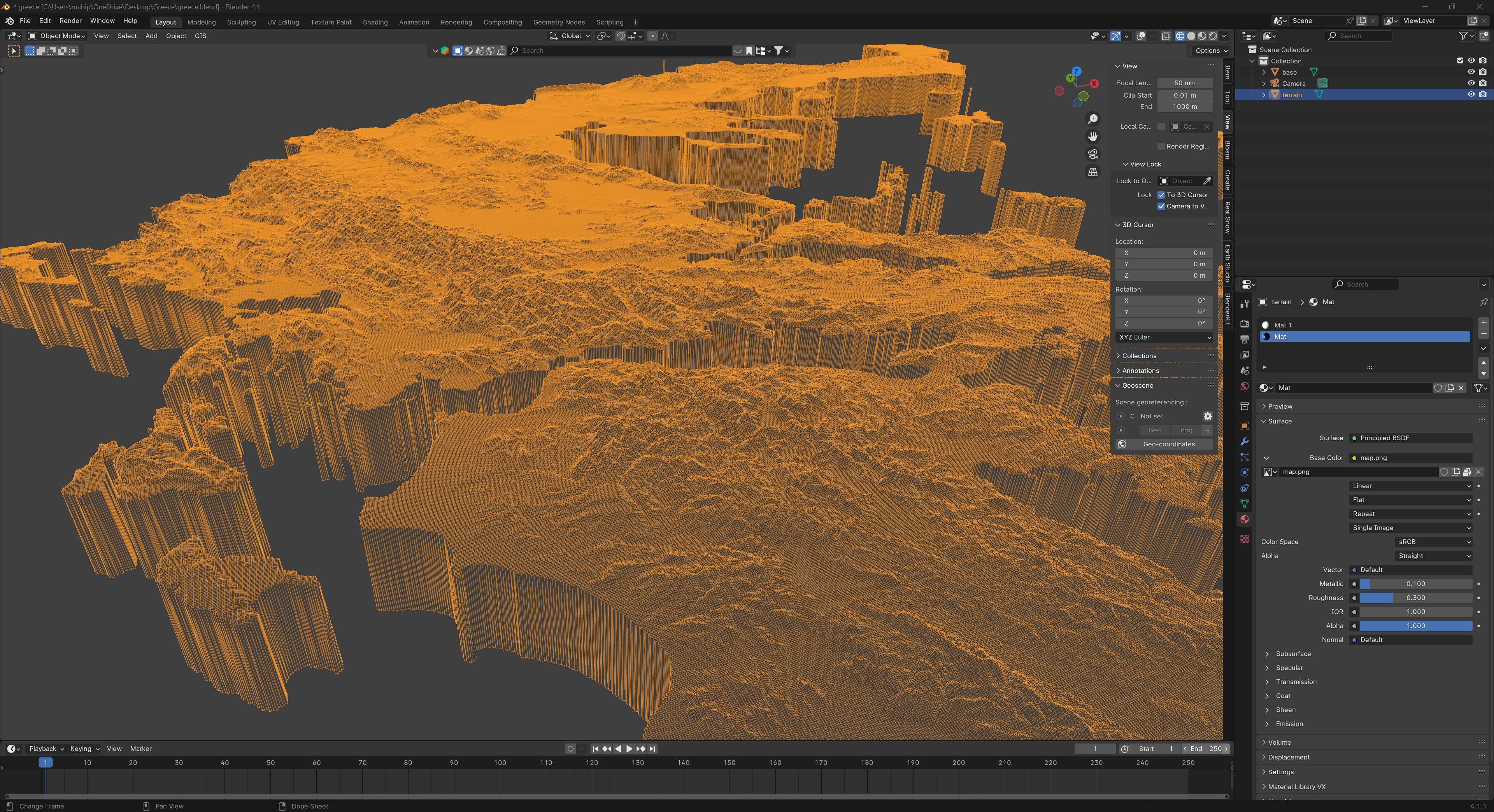Open the XYZ Euler rotation mode dropdown
1494x812 pixels.
1164,337
